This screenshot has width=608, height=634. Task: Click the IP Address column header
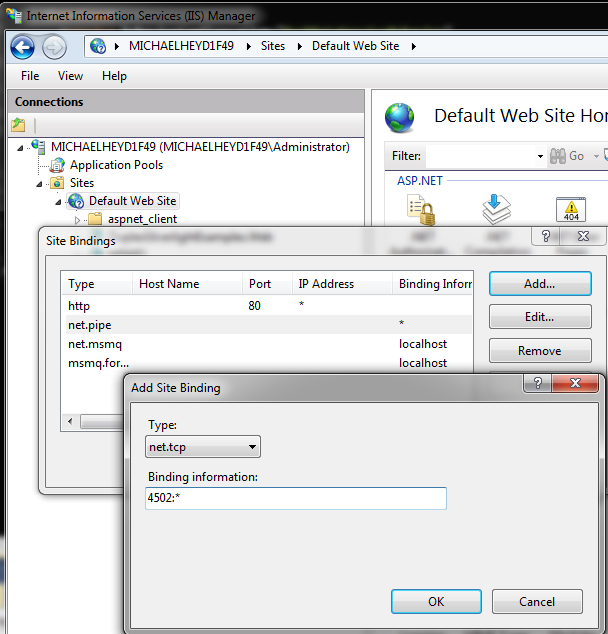pos(342,284)
